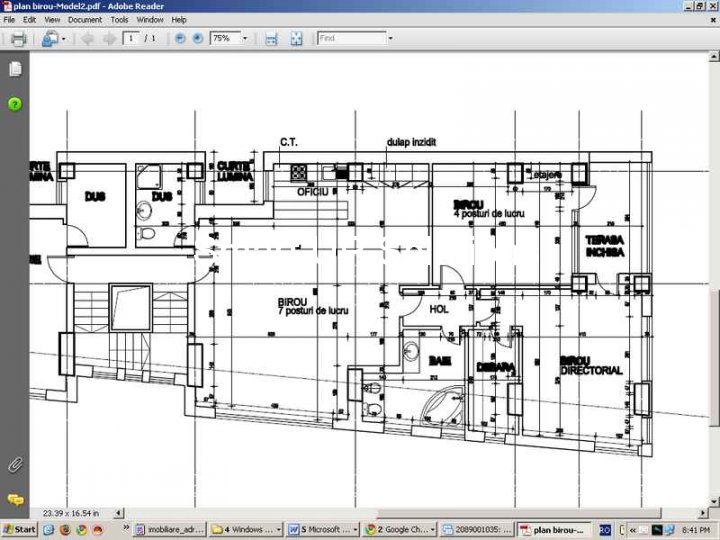Expand the 75% zoom level dropdown
The image size is (720, 540).
pos(246,39)
